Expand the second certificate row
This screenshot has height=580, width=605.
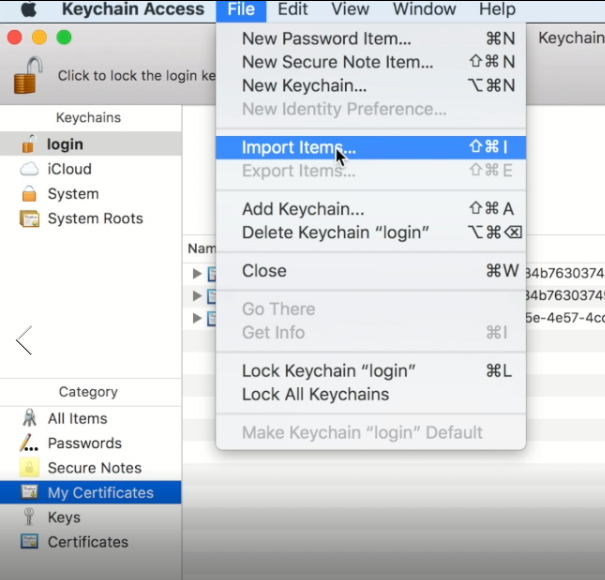coord(197,296)
